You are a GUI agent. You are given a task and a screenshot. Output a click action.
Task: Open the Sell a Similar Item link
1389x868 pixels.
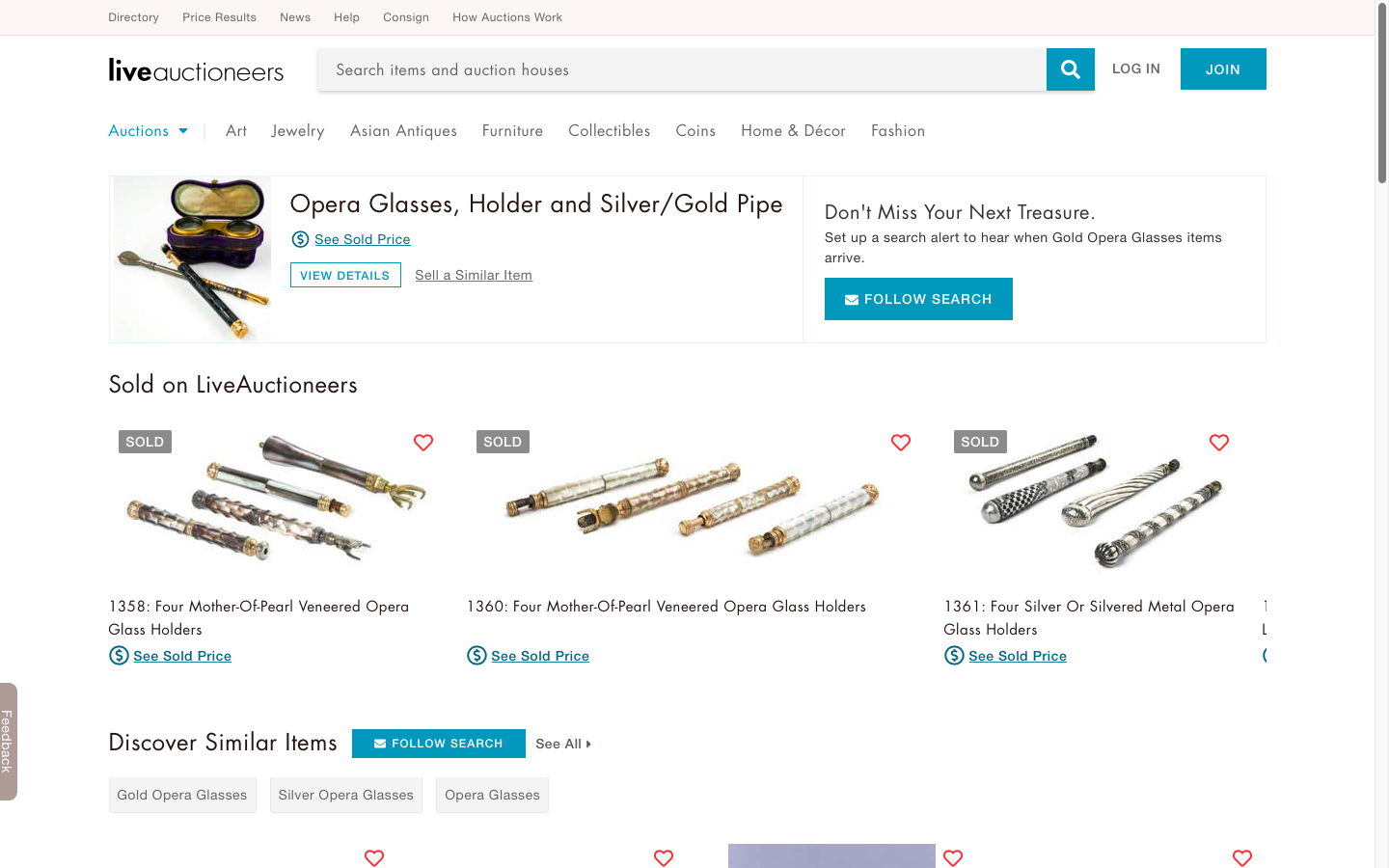click(474, 275)
